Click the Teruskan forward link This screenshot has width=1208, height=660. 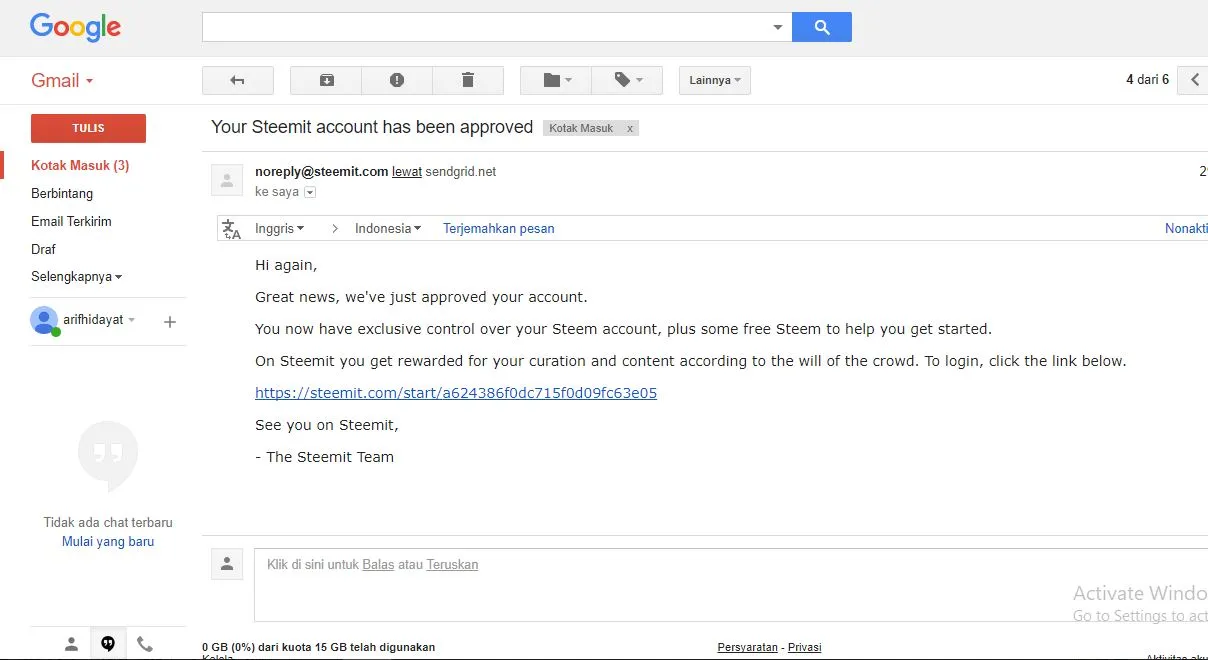click(x=452, y=564)
